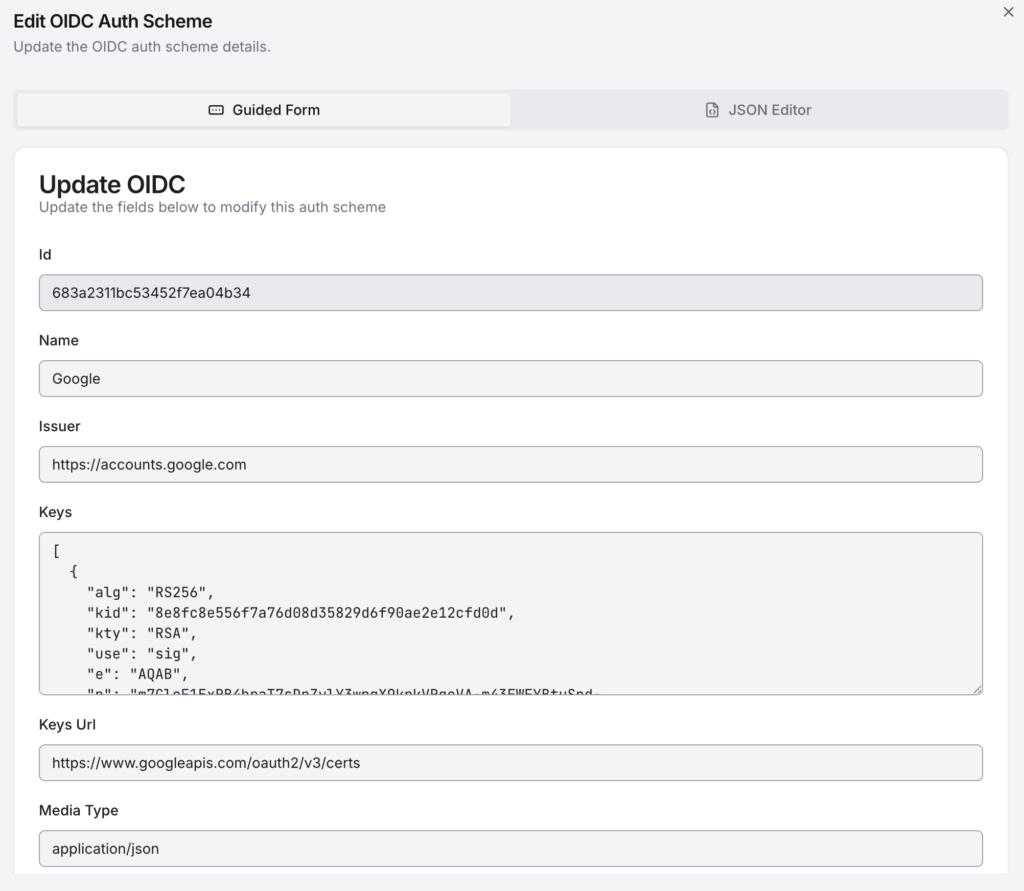Click the Update OIDC heading
This screenshot has height=891, width=1024.
(x=112, y=185)
